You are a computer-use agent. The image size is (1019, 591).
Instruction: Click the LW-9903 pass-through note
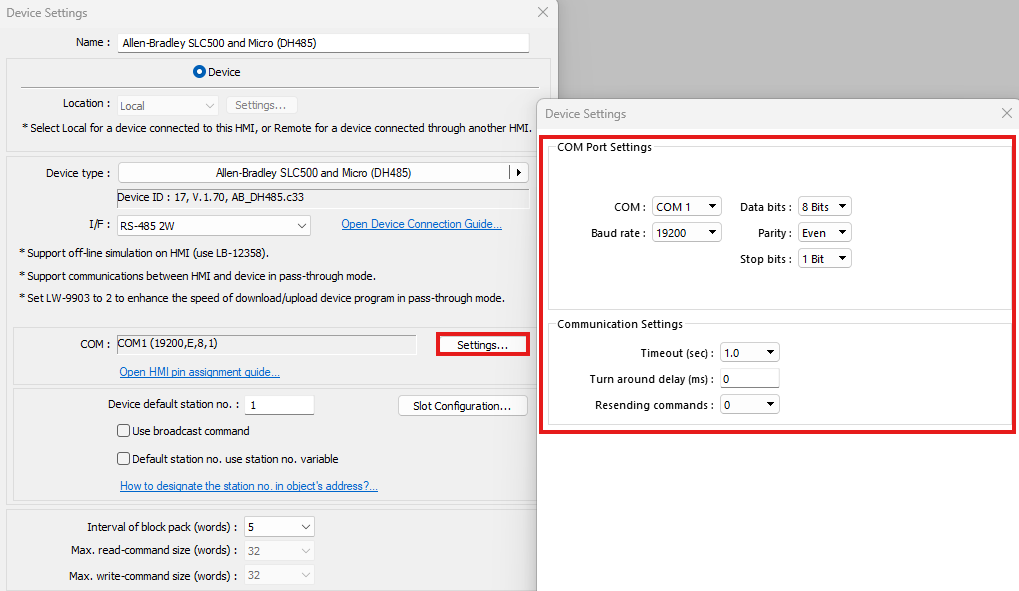pos(262,298)
